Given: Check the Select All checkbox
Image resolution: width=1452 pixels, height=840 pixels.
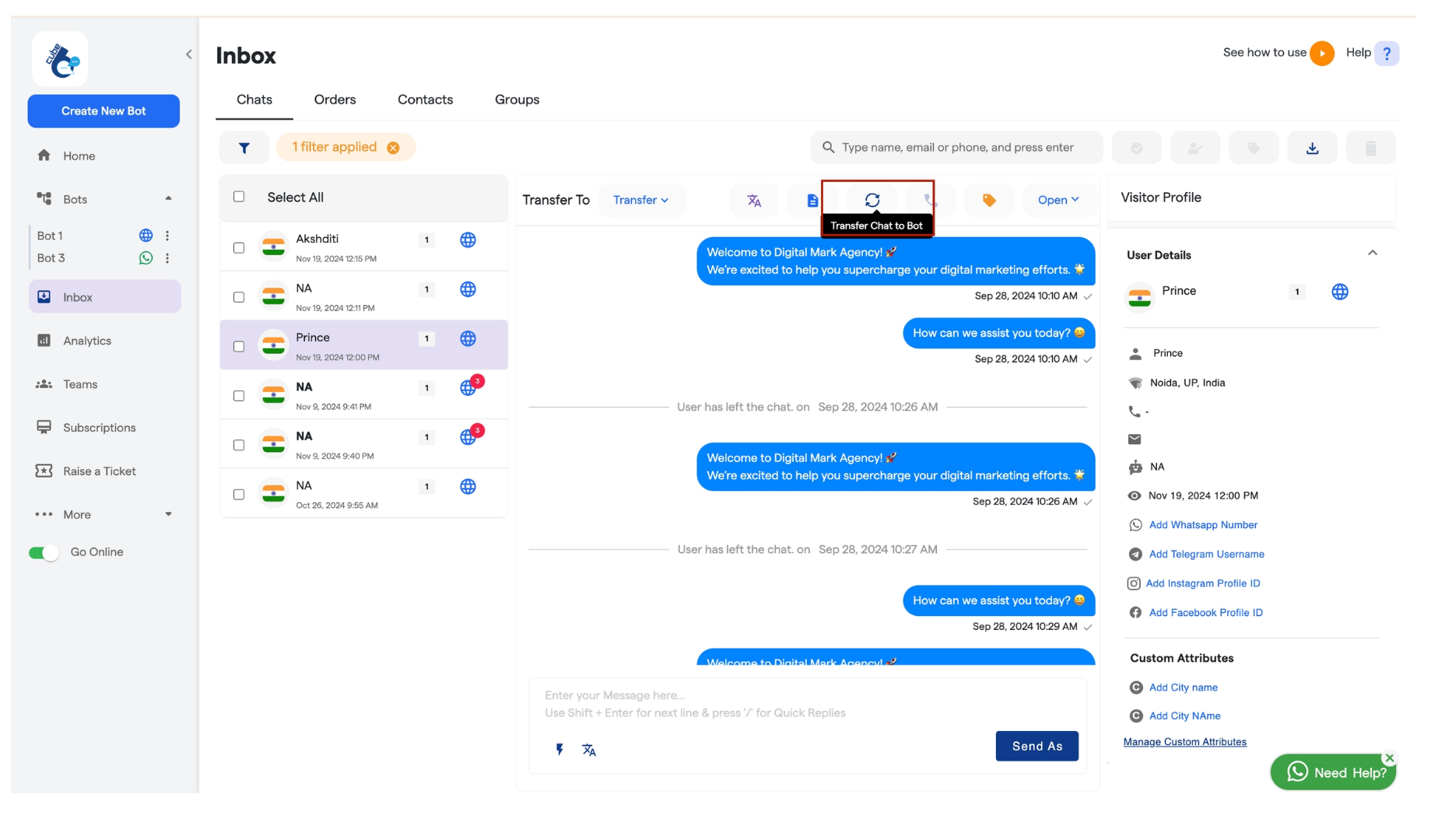Looking at the screenshot, I should point(239,197).
